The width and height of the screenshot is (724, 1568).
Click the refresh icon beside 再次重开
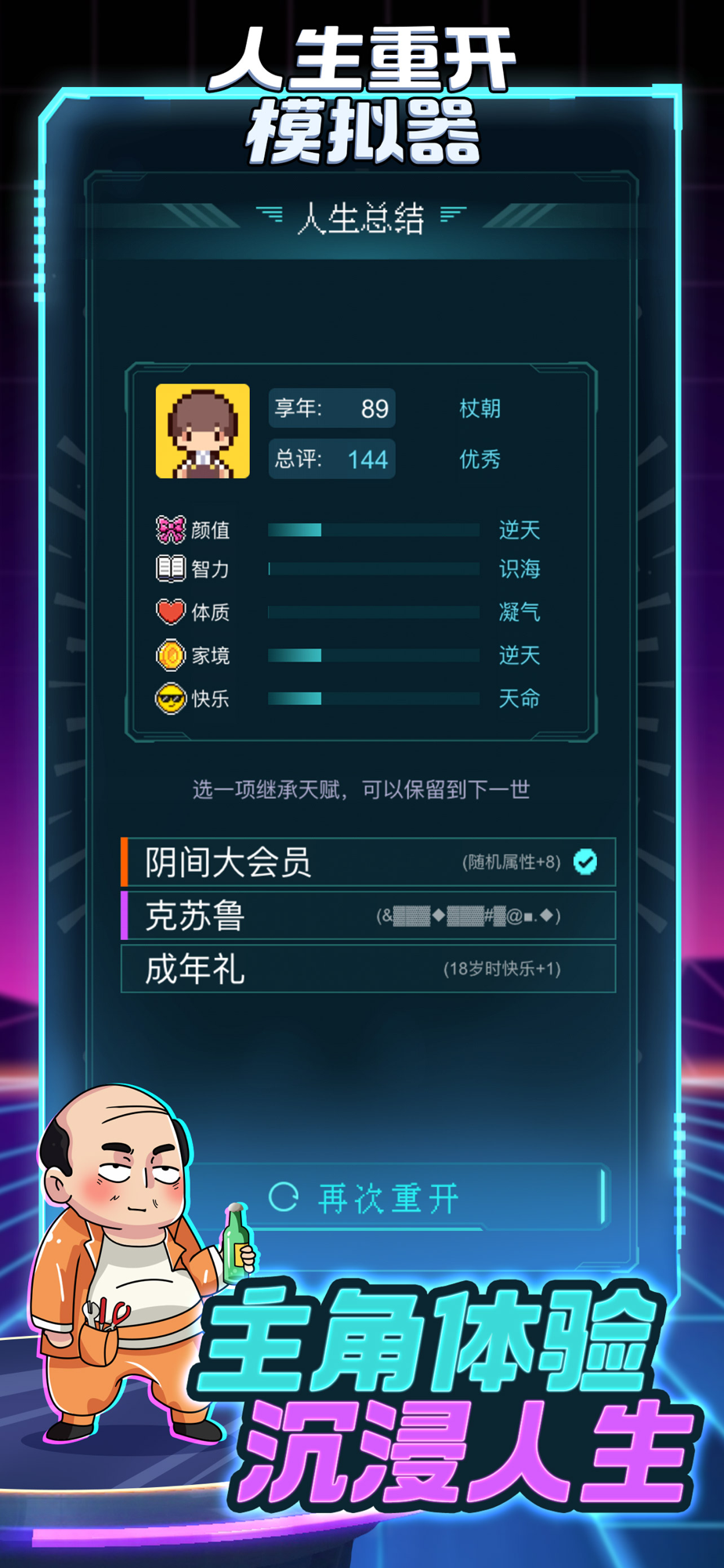[284, 1197]
